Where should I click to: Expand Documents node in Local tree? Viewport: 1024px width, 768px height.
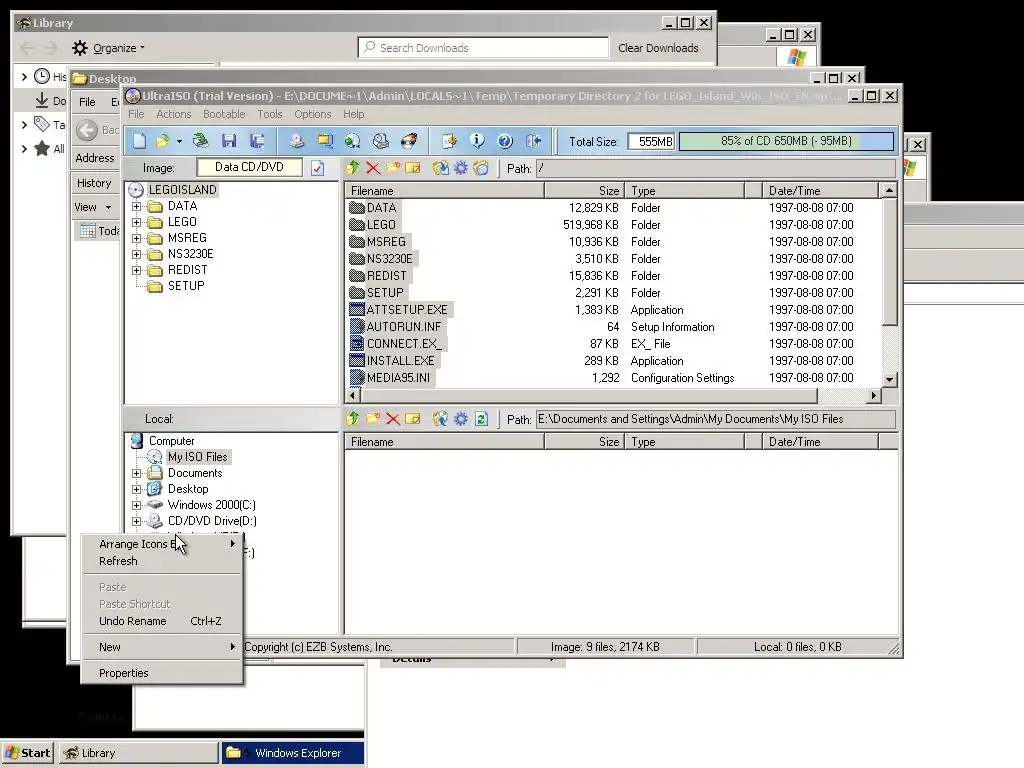(136, 473)
